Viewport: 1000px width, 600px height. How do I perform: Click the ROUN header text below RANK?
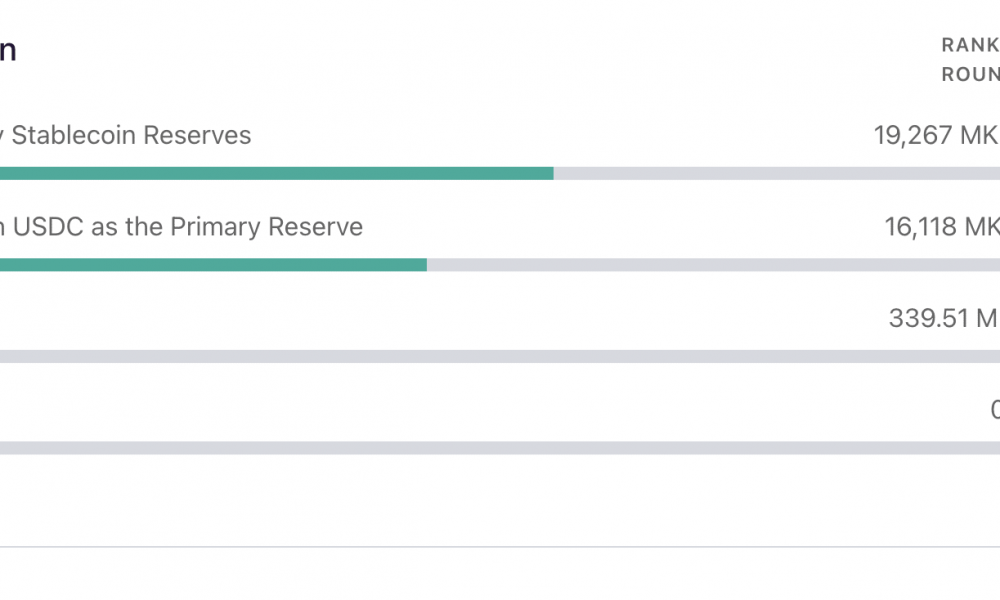coord(970,75)
